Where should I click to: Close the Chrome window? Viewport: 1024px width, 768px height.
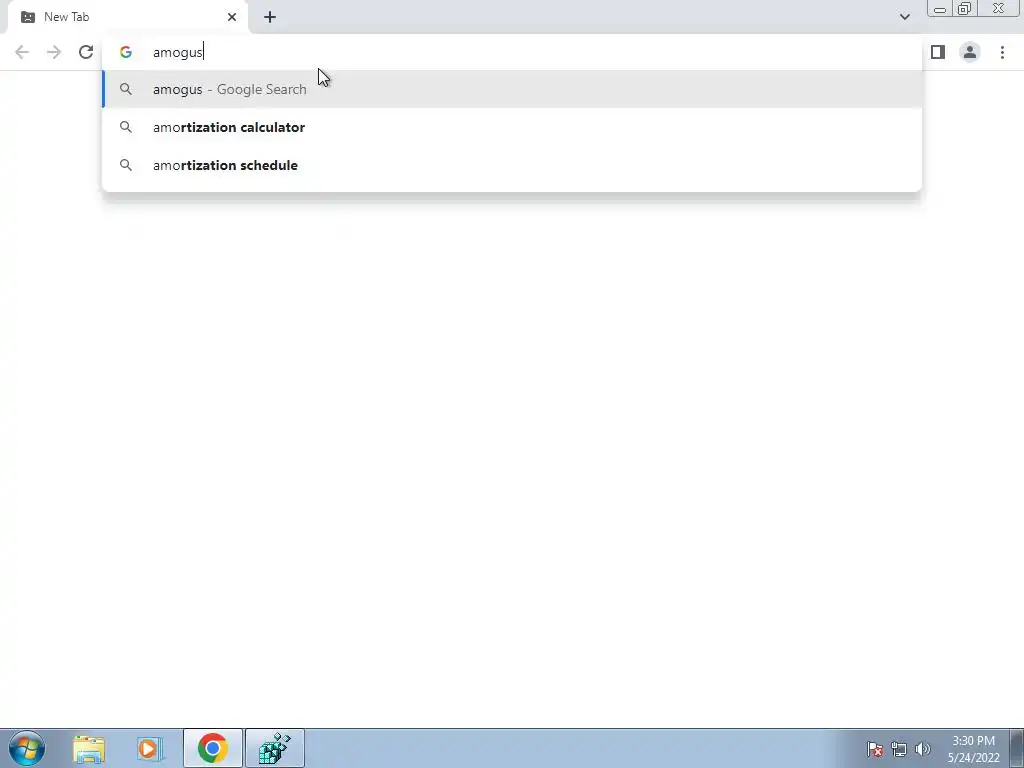coord(999,8)
